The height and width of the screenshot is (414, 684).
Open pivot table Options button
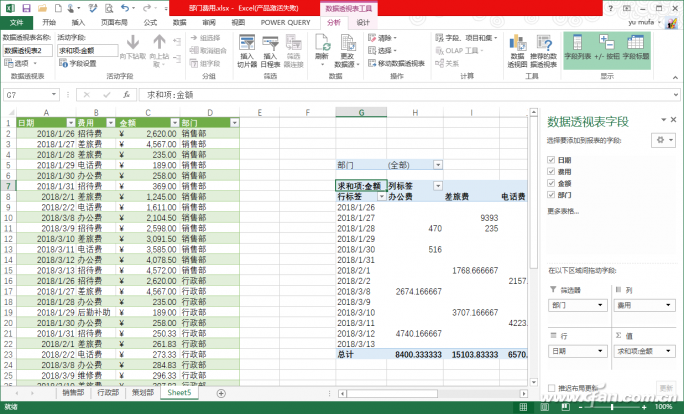[20, 64]
